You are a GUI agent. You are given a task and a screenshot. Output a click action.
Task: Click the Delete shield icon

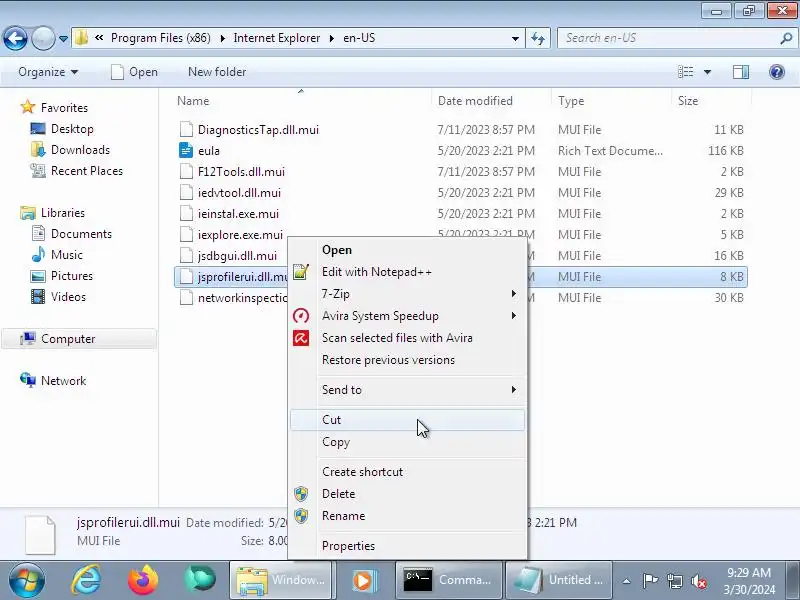301,494
